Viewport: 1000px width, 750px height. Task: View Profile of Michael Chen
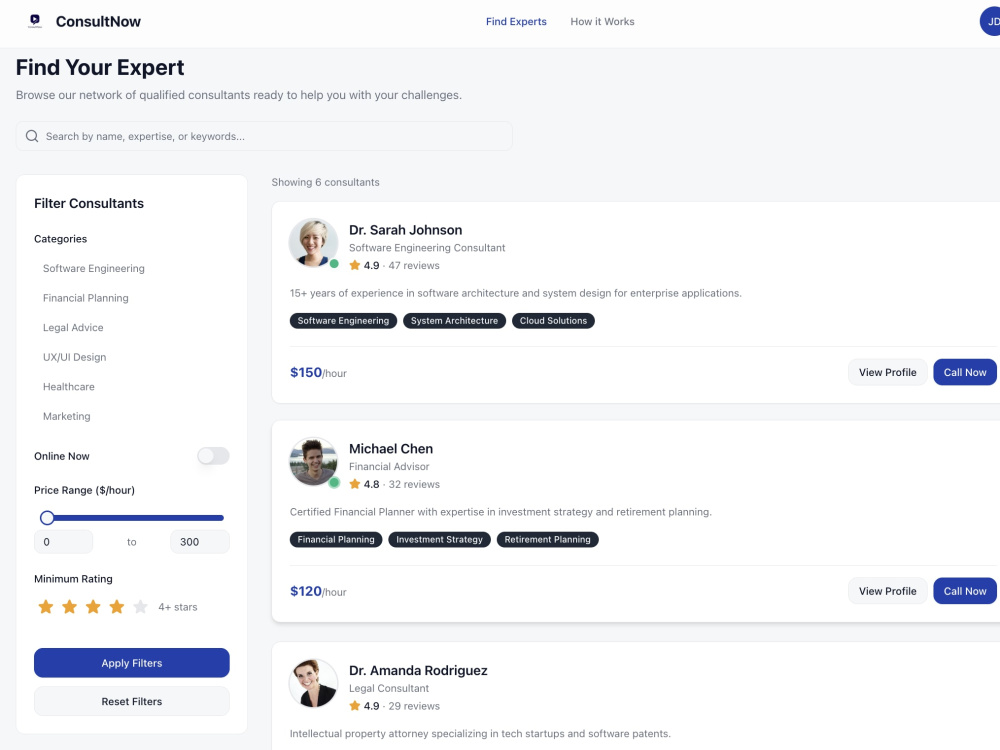887,591
